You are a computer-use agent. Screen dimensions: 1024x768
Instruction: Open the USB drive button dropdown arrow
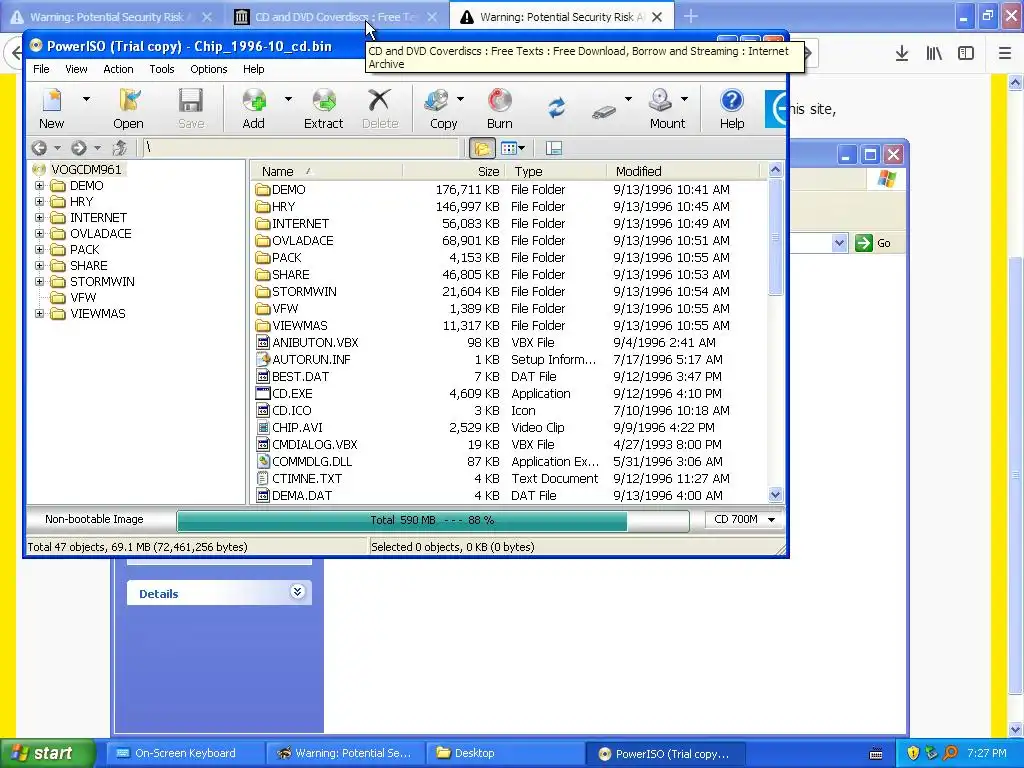point(628,99)
